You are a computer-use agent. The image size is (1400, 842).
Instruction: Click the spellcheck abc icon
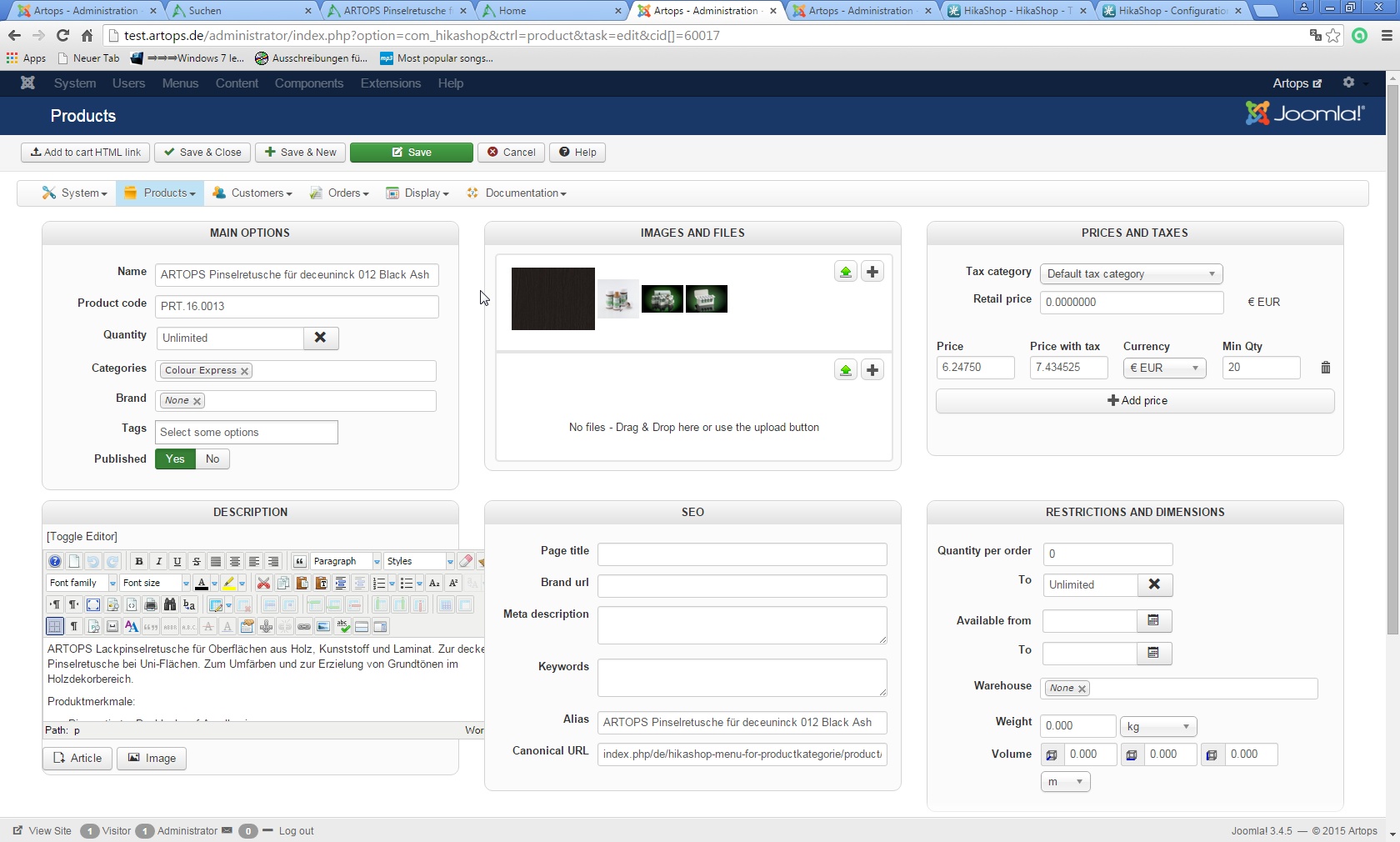pyautogui.click(x=342, y=626)
